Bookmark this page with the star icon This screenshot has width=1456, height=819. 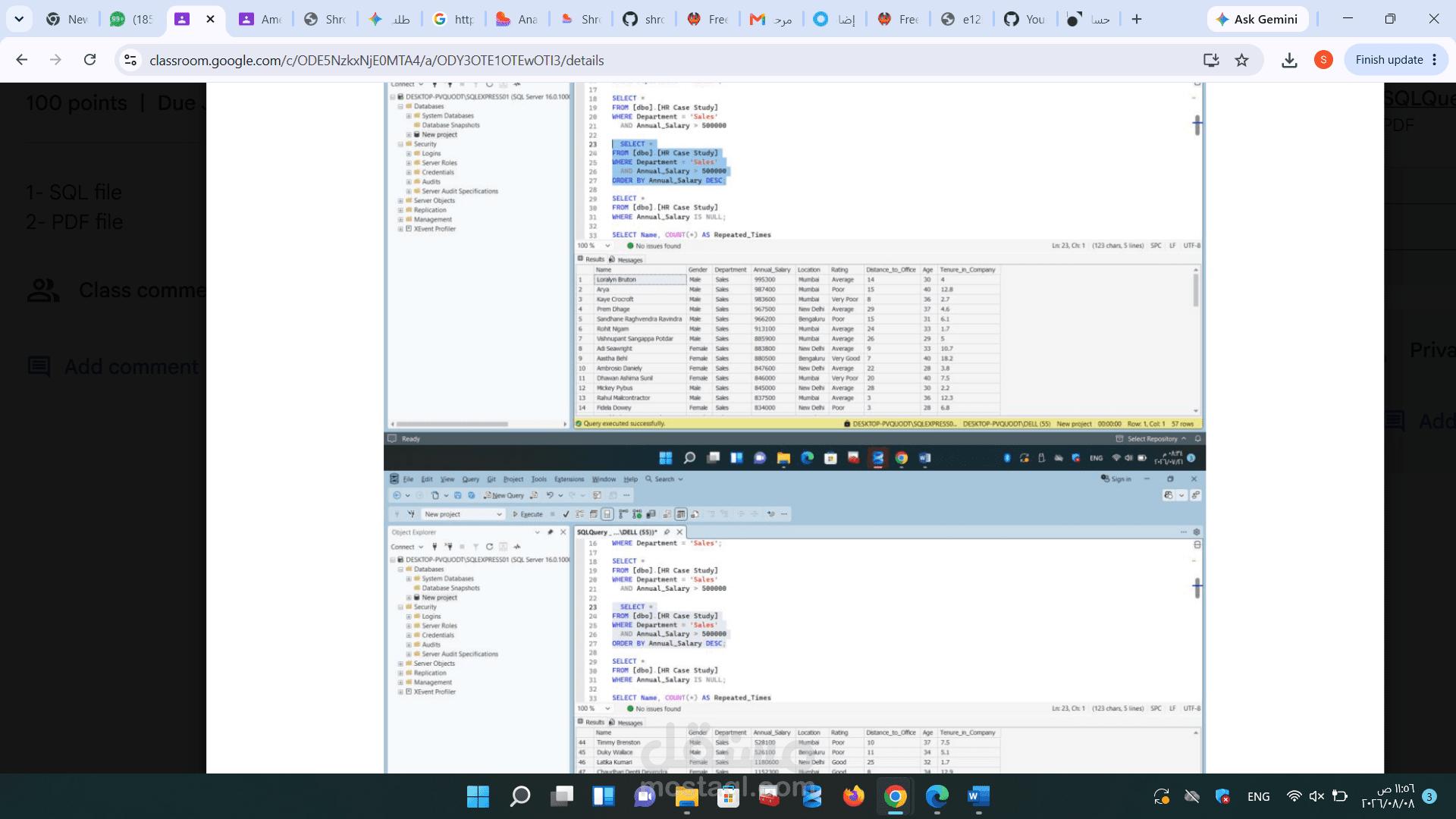(x=1241, y=60)
